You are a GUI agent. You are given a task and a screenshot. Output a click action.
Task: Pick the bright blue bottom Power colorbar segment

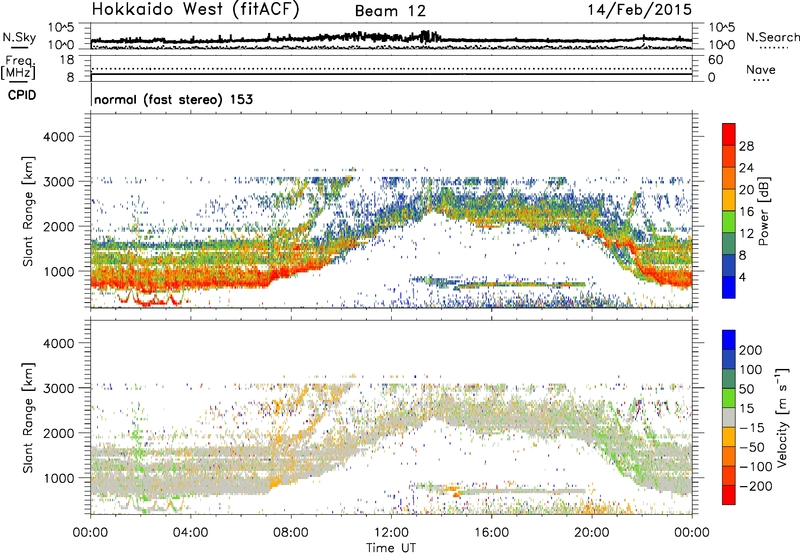pyautogui.click(x=729, y=287)
